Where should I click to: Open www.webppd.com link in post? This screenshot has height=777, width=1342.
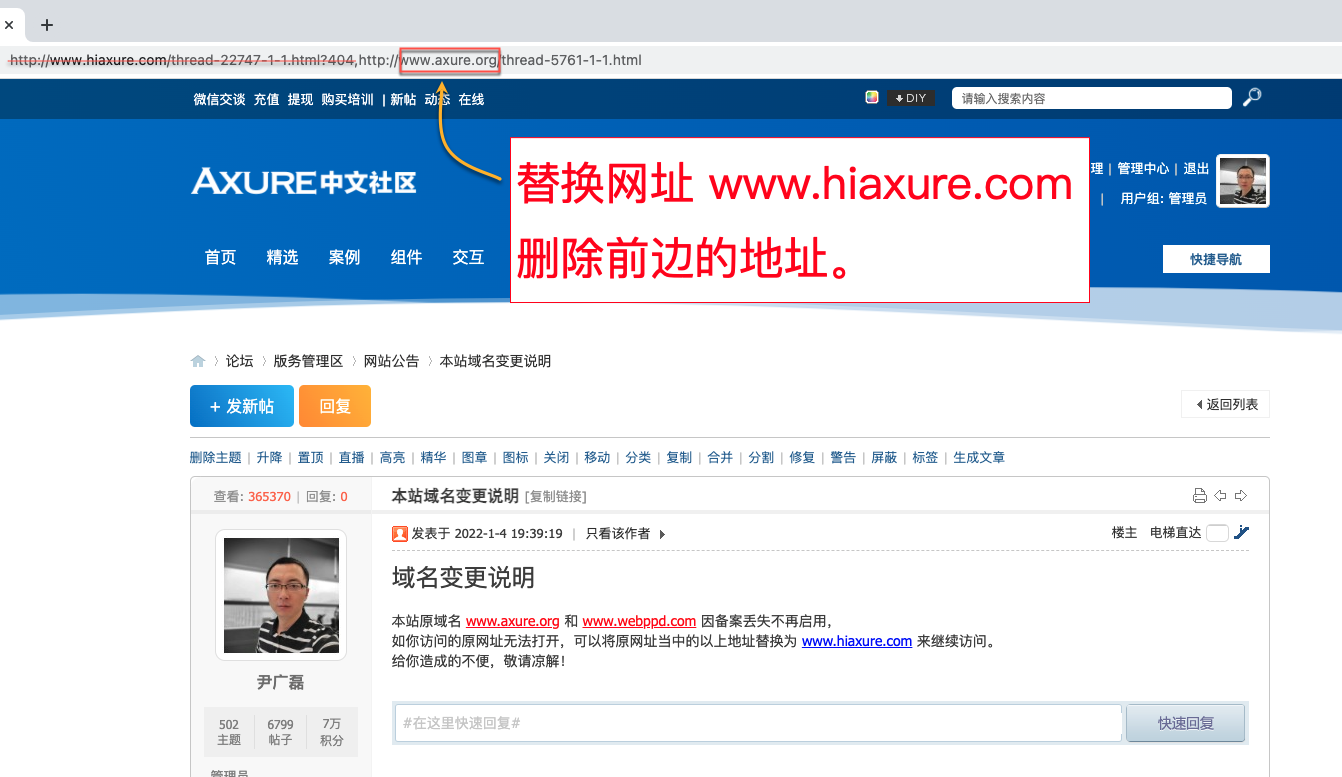point(639,621)
